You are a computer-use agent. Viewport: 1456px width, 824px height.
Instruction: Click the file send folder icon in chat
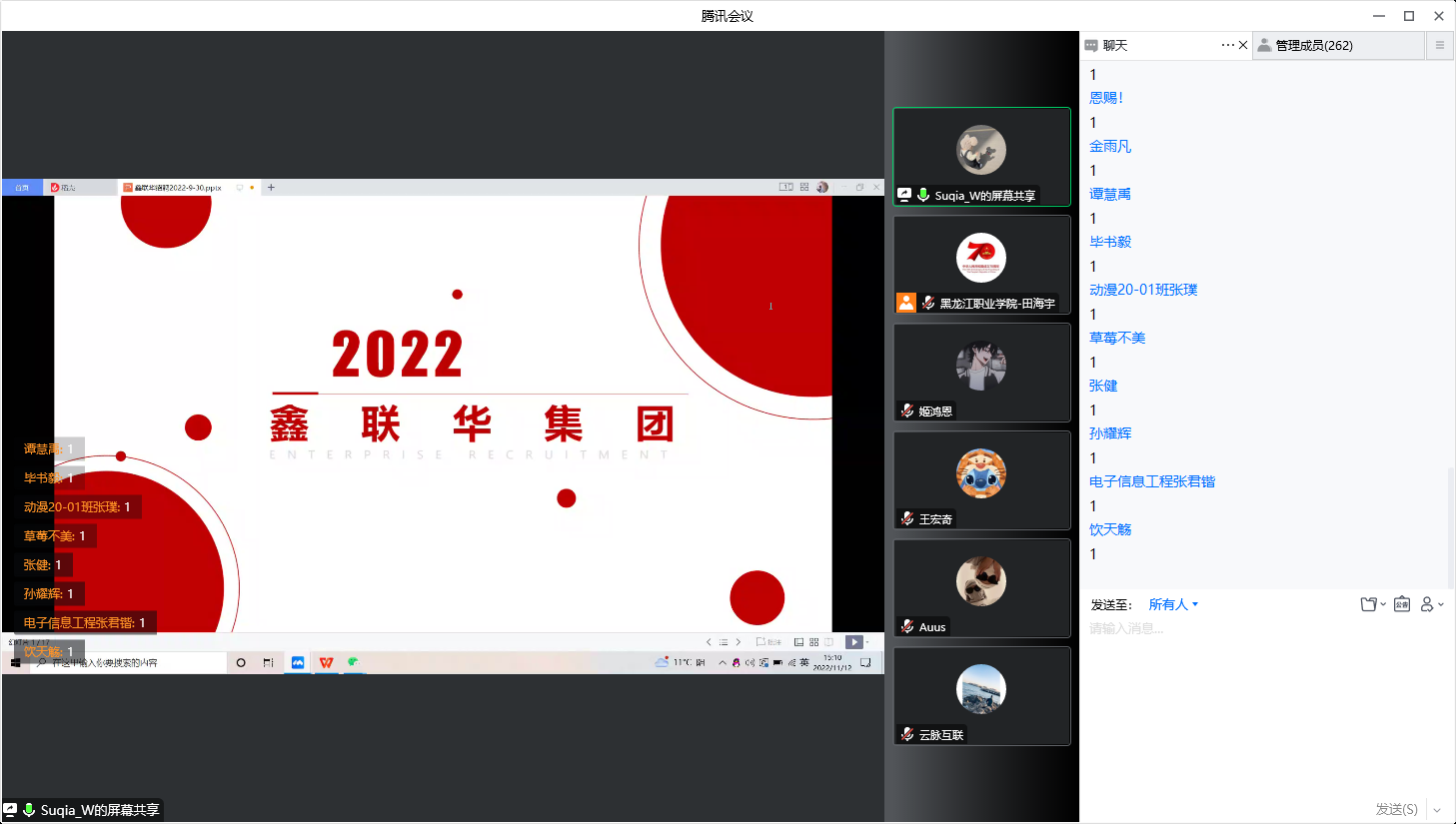coord(1369,604)
